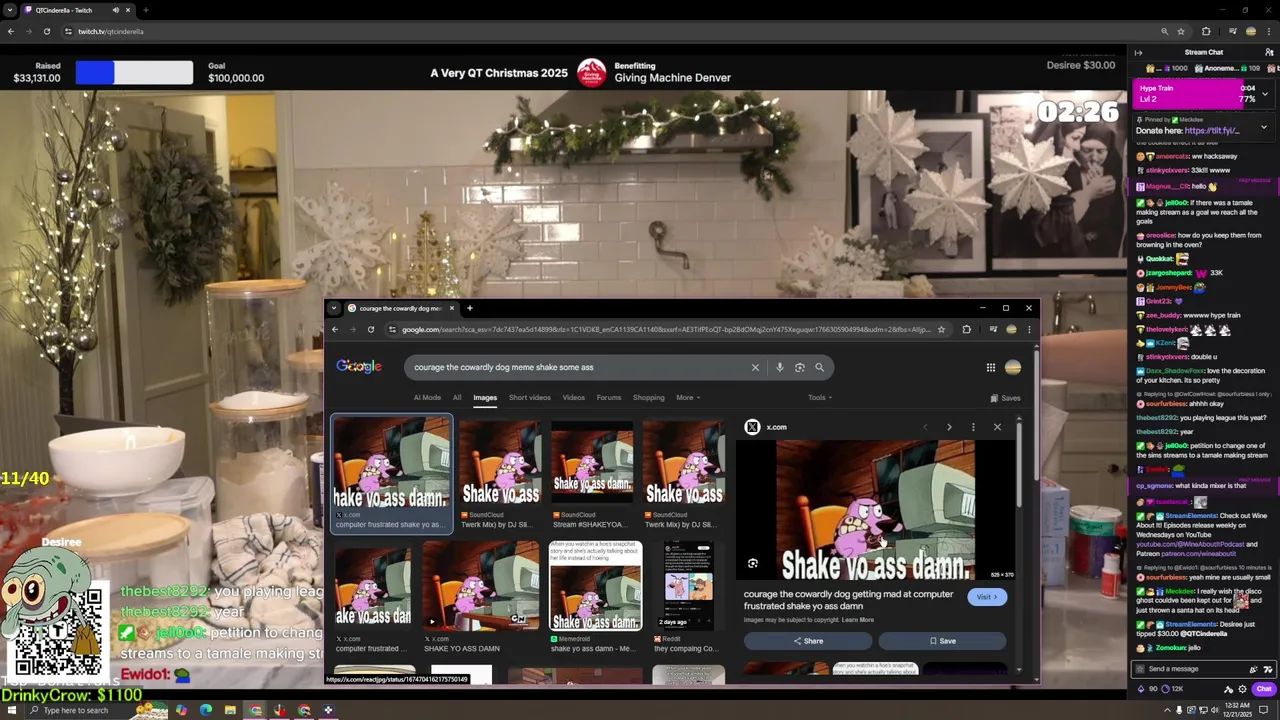Add a new tab in the inner Google window
The image size is (1280, 720).
pos(469,308)
